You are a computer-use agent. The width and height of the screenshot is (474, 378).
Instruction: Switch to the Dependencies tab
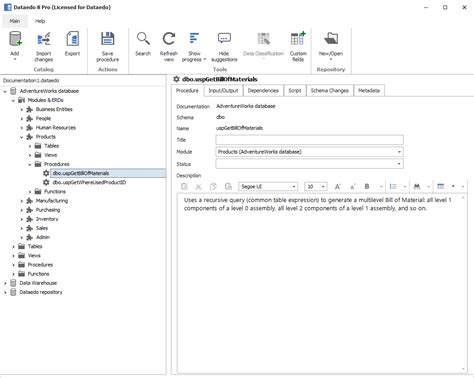point(263,91)
